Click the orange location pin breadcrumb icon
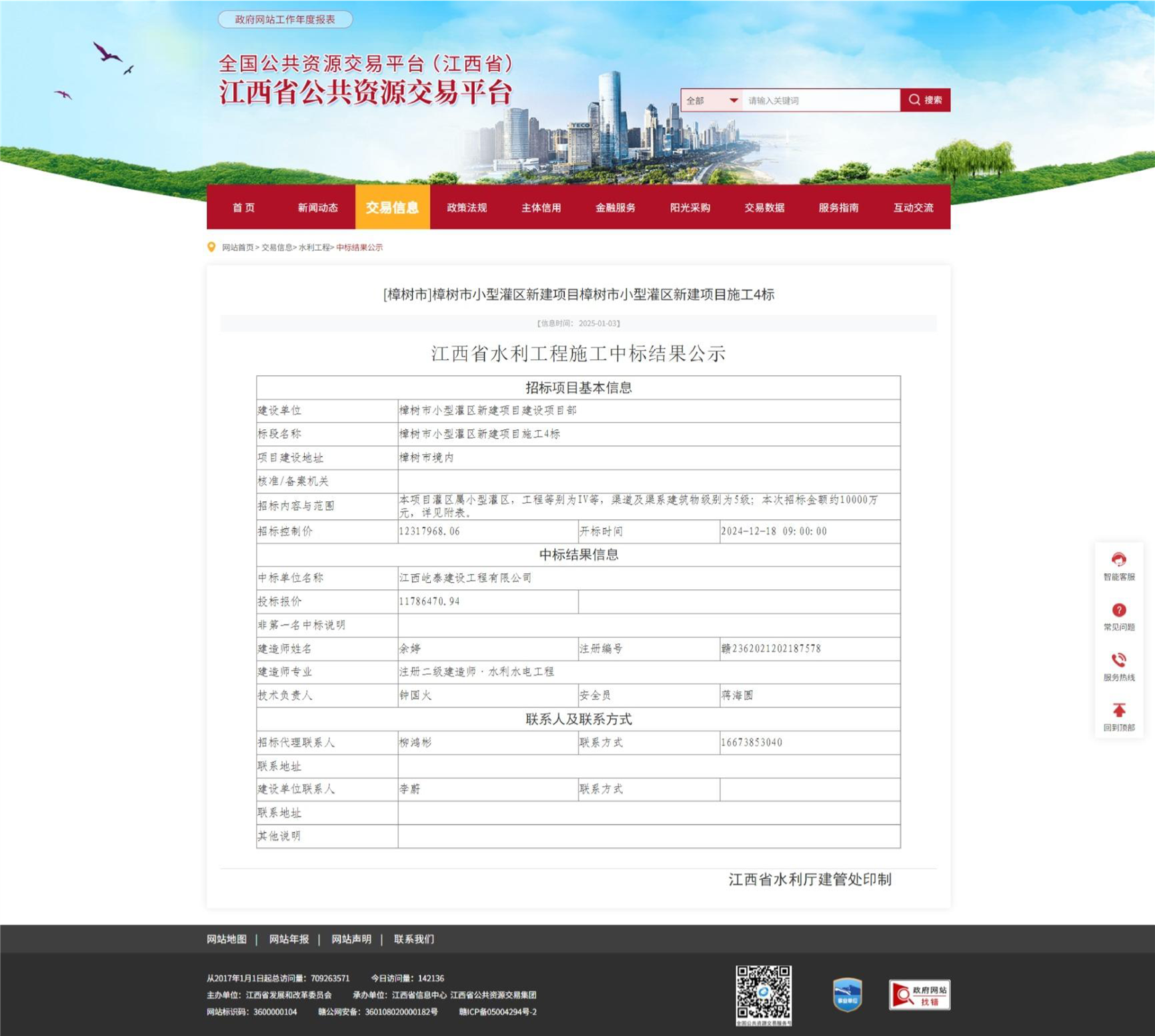The image size is (1155, 1036). [x=211, y=247]
